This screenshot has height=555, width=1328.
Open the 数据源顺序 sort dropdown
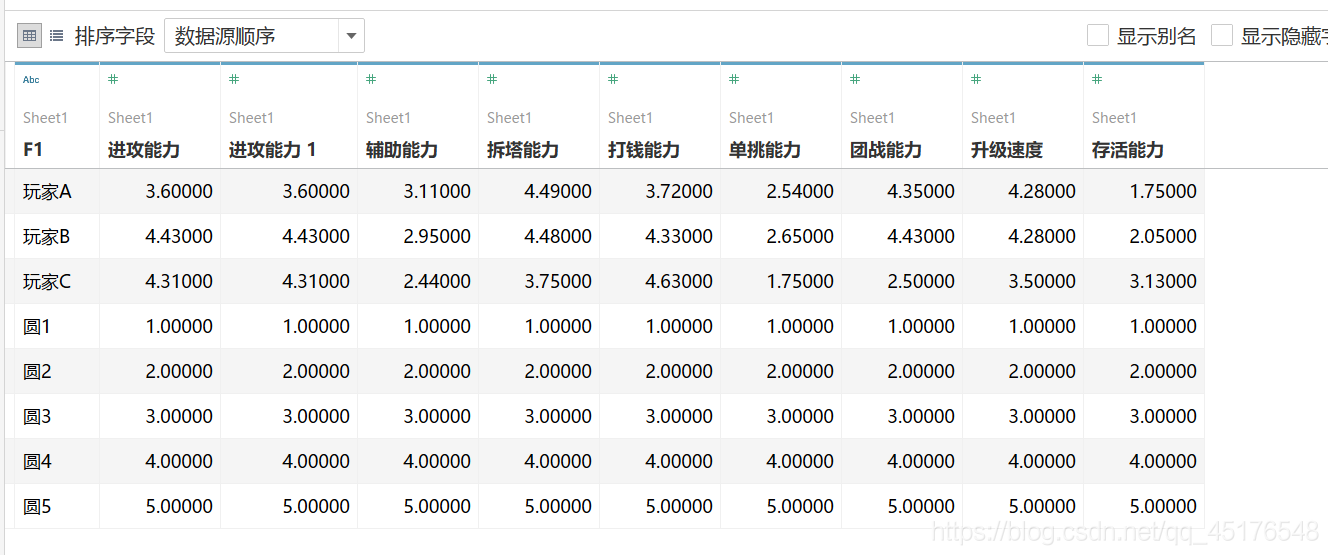click(x=264, y=36)
